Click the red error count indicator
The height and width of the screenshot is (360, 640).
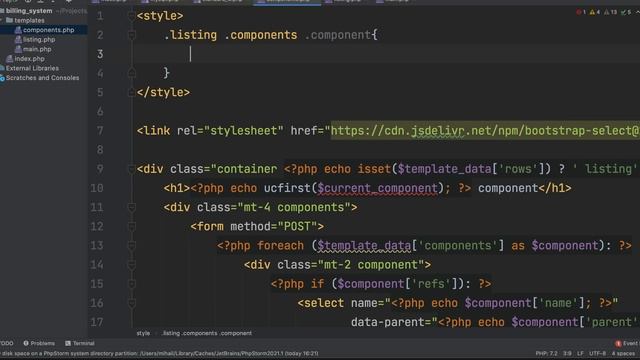pos(581,12)
